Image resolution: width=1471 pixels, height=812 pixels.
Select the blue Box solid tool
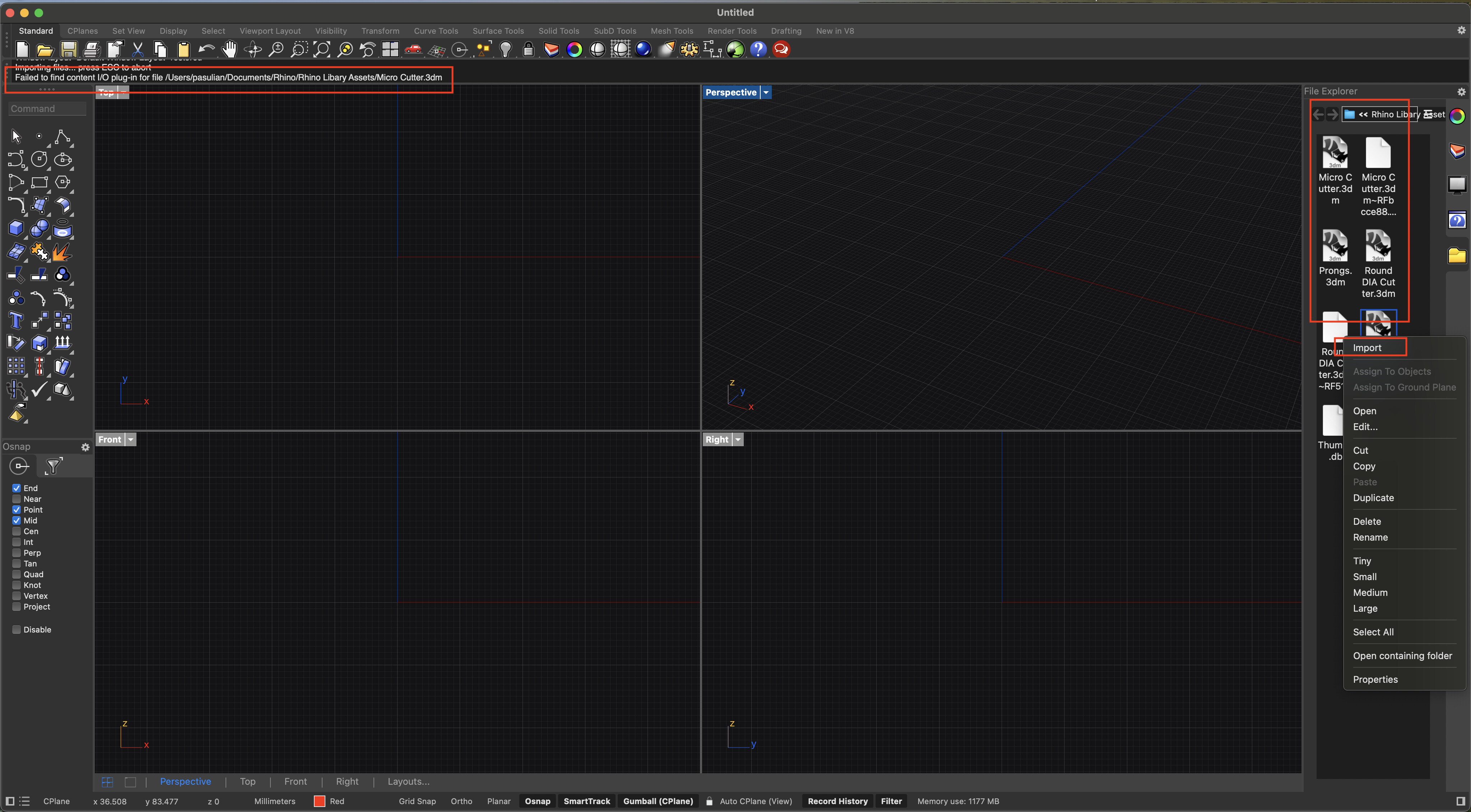[x=16, y=229]
